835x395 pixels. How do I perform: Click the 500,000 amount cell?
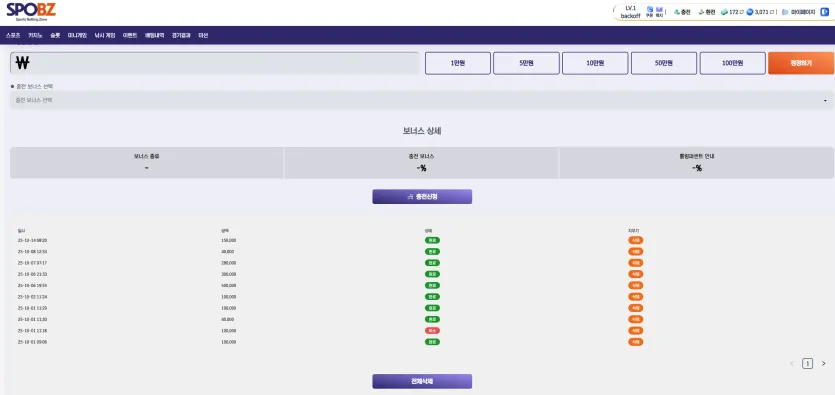pyautogui.click(x=228, y=285)
